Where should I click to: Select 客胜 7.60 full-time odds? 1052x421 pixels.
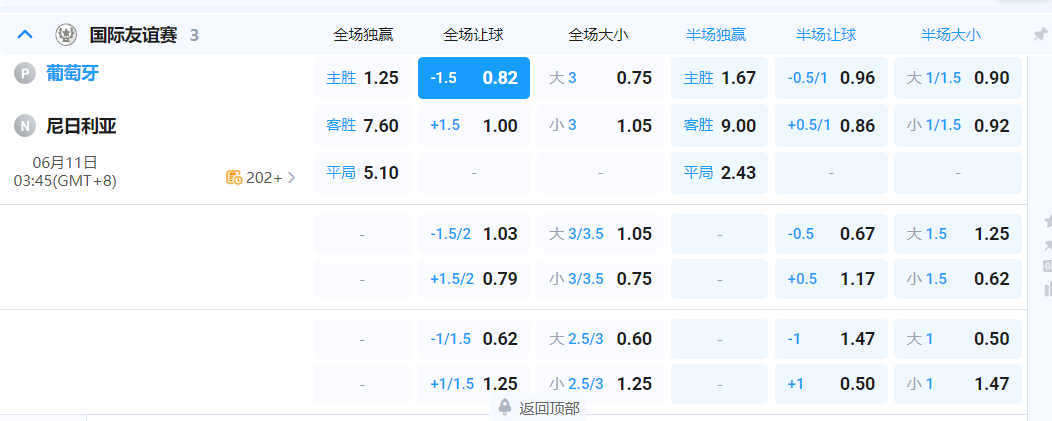click(x=362, y=125)
